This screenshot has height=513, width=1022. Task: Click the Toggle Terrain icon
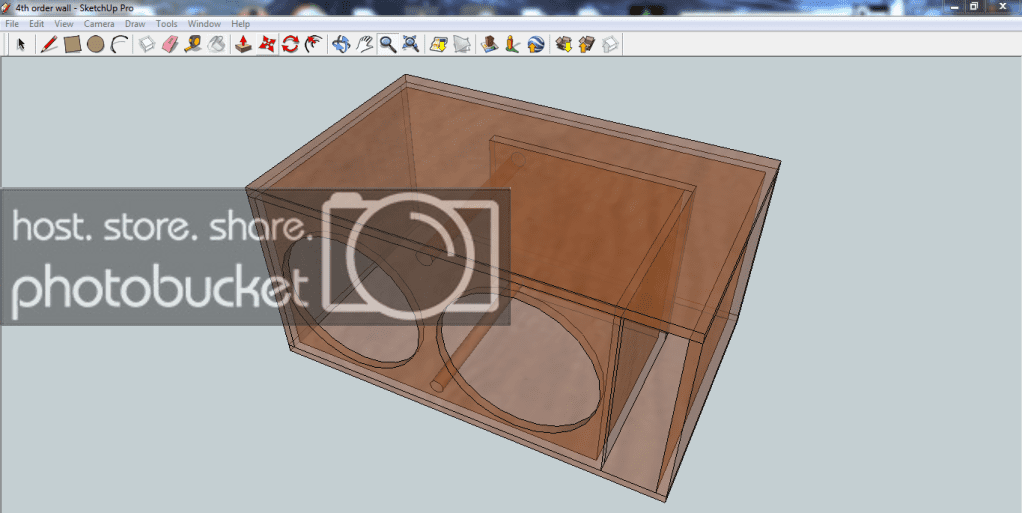(462, 44)
